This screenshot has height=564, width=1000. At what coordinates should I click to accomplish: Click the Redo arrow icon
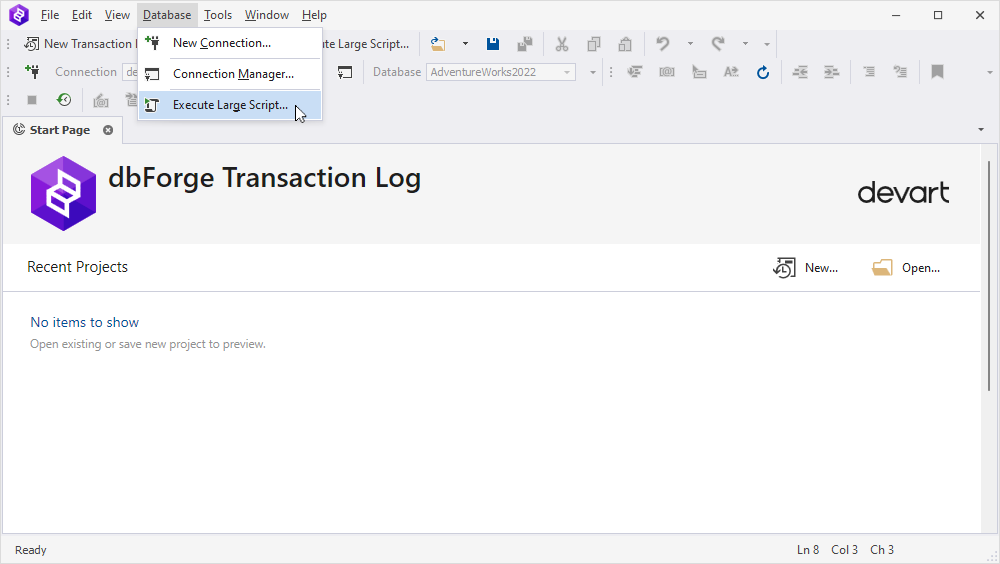[x=718, y=44]
